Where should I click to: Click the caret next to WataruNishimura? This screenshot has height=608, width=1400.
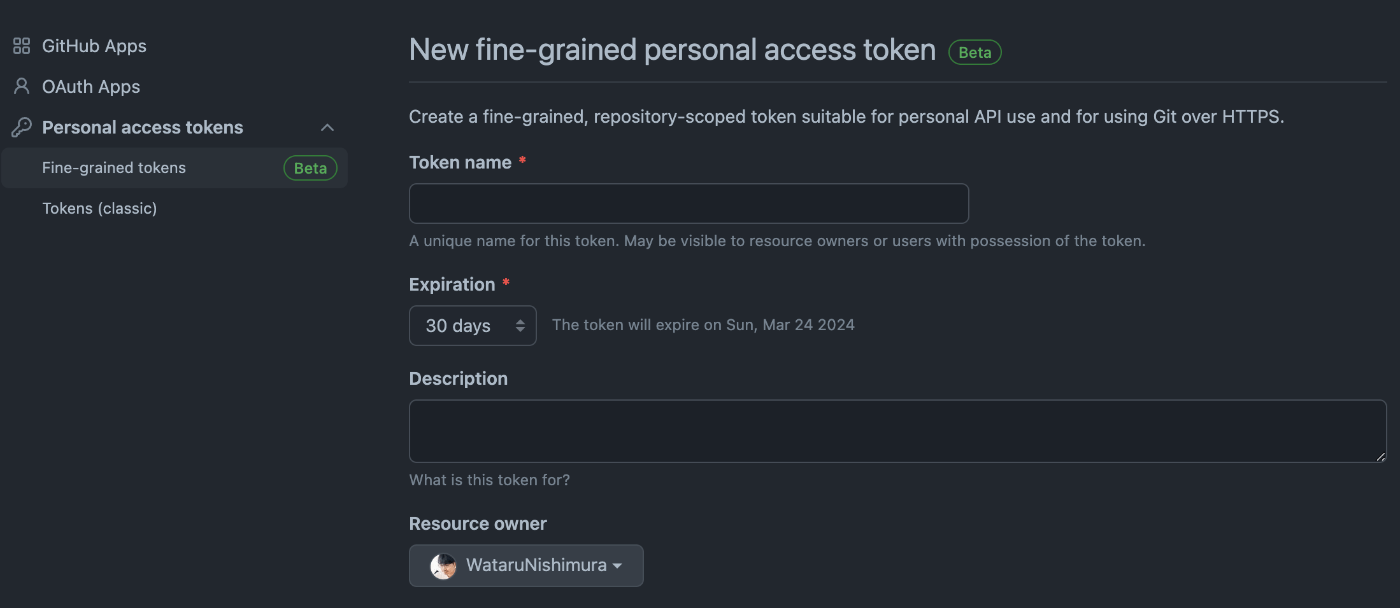(x=617, y=566)
